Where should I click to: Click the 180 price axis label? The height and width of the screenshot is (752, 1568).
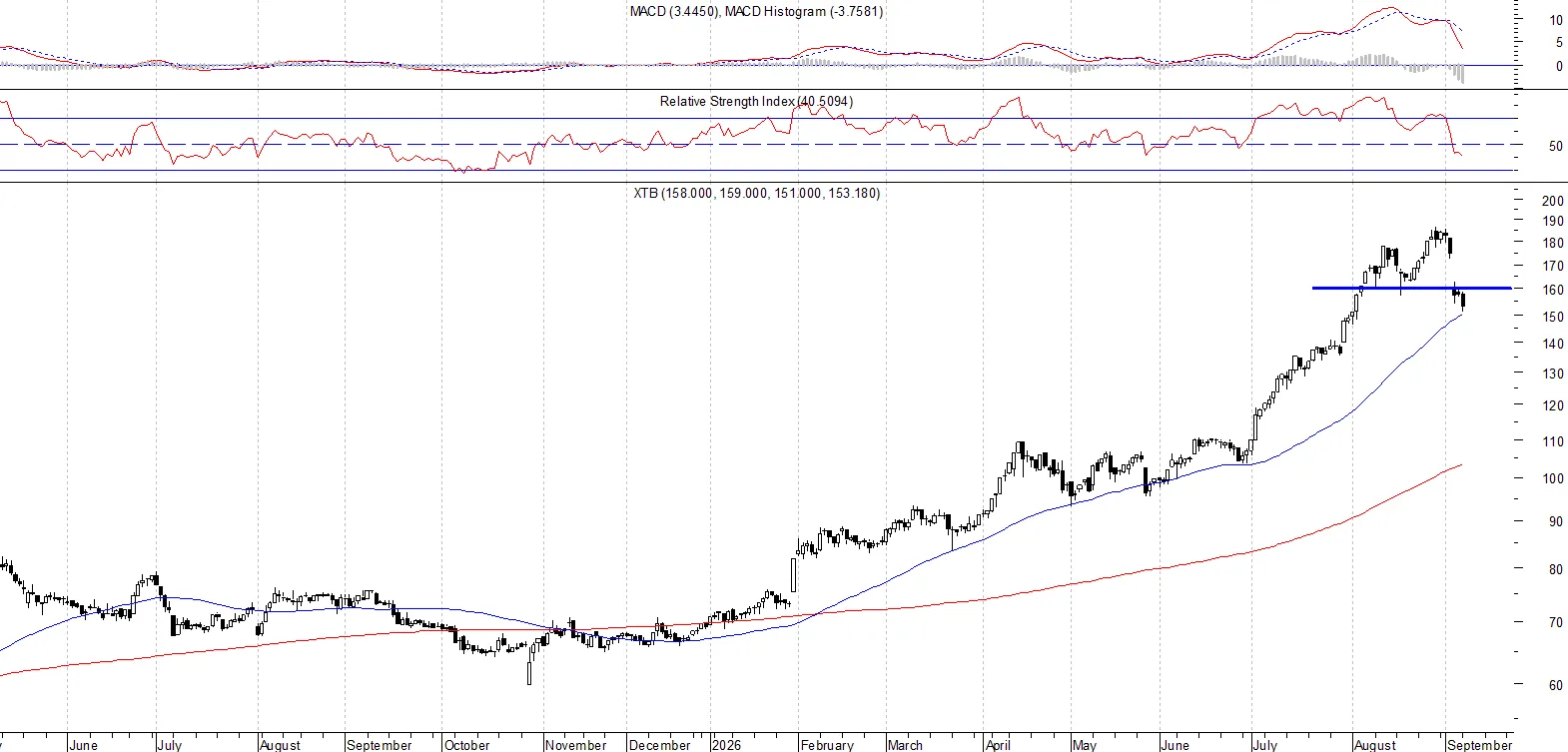pos(1553,243)
